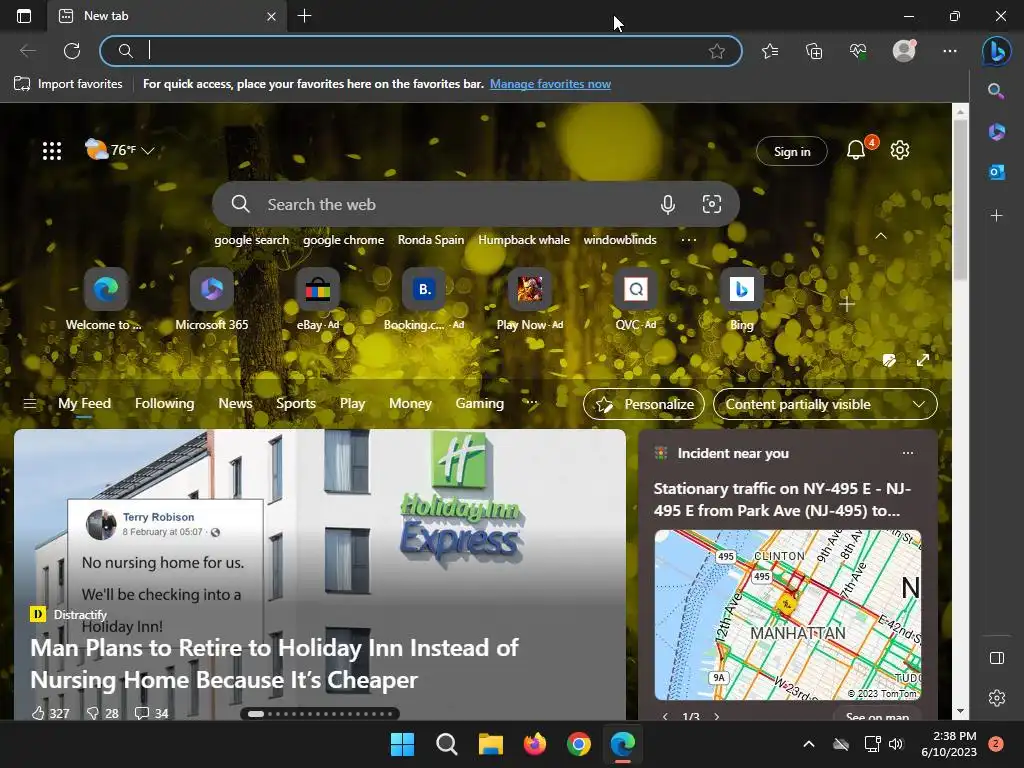Click the page vertical scrollbar thumb
Screen dimensions: 1024x768
pyautogui.click(x=960, y=199)
